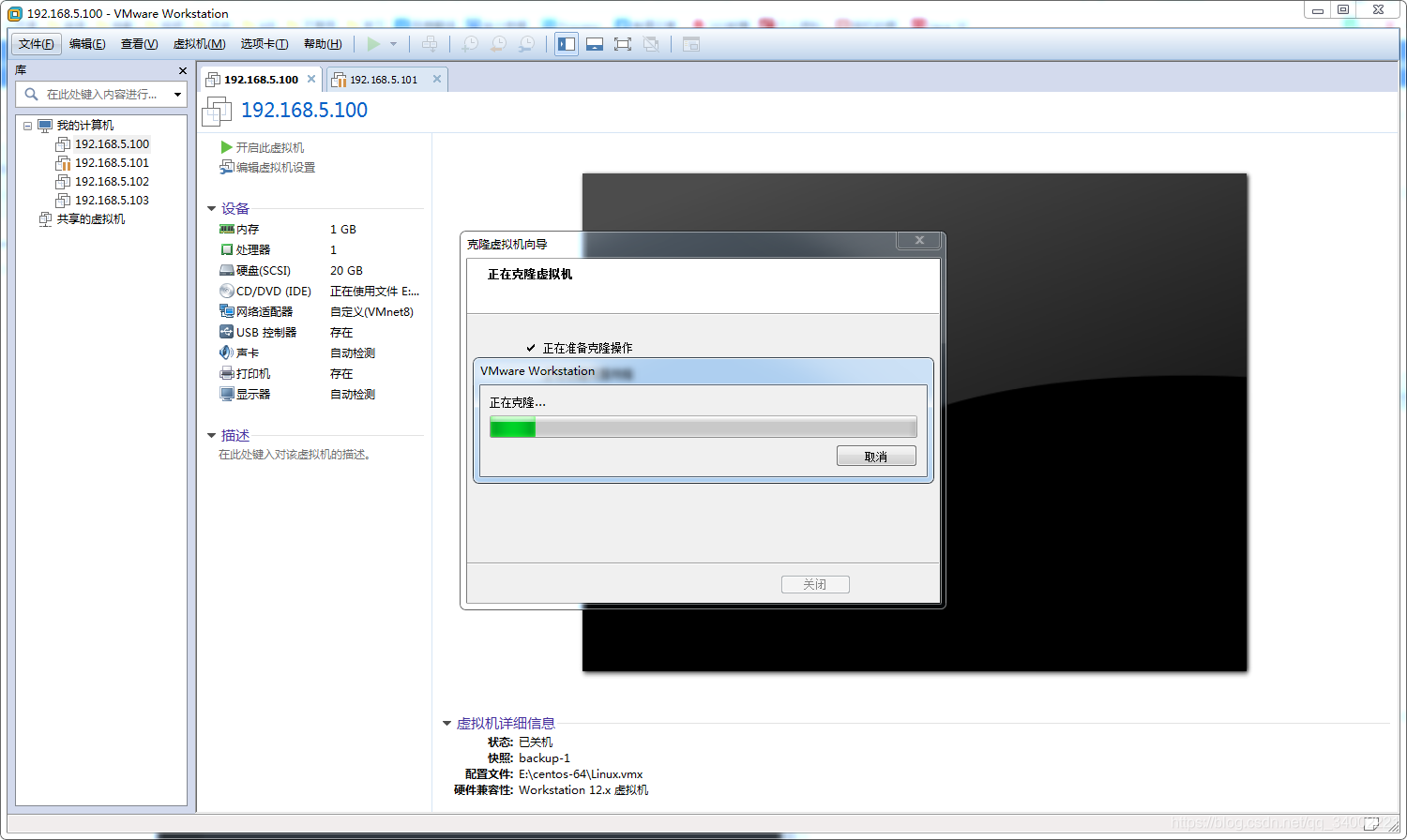Open the 编辑(E) menu
Screen dimensions: 1407x840
pos(87,44)
